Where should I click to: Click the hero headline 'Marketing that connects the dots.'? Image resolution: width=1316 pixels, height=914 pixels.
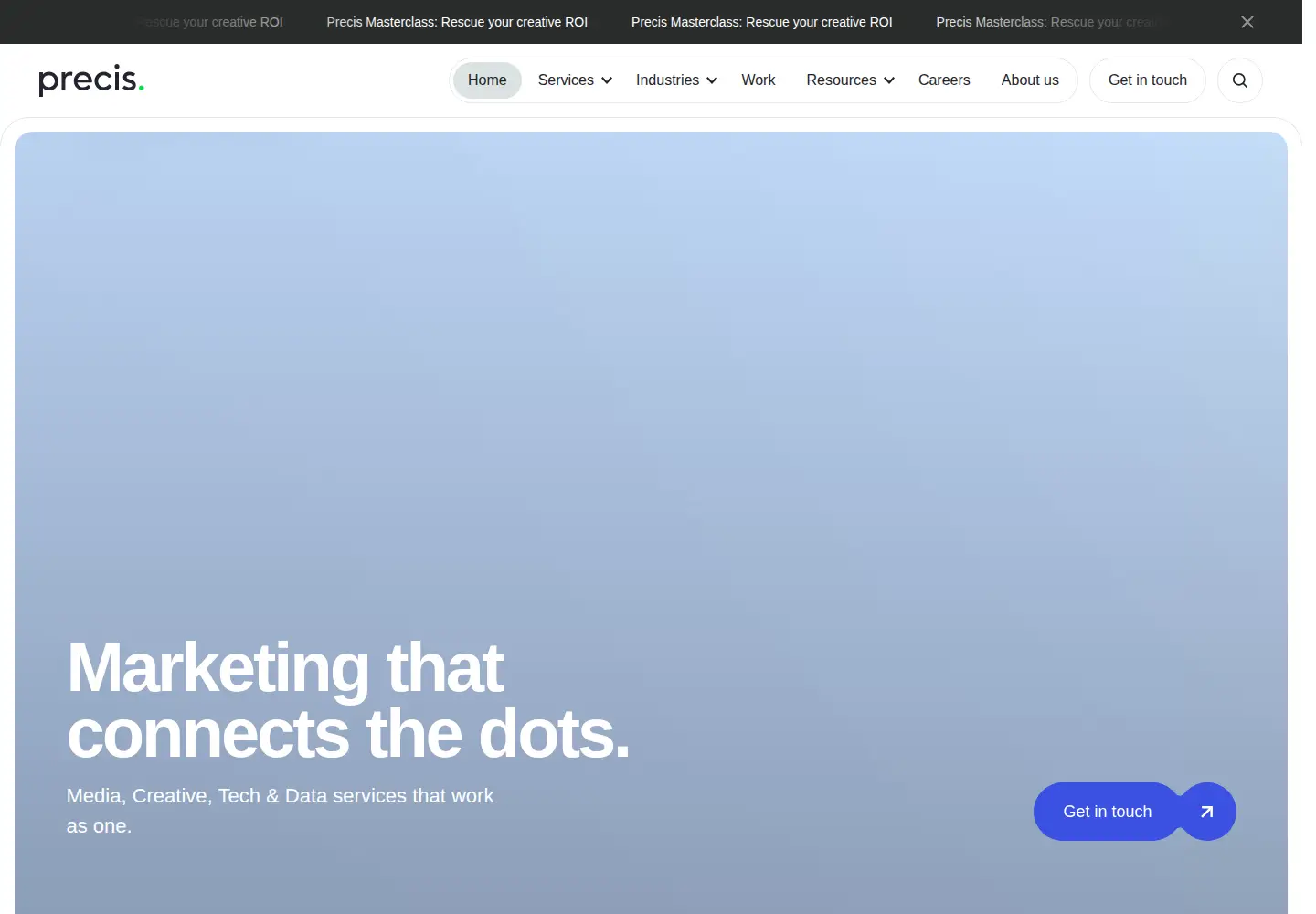[348, 701]
